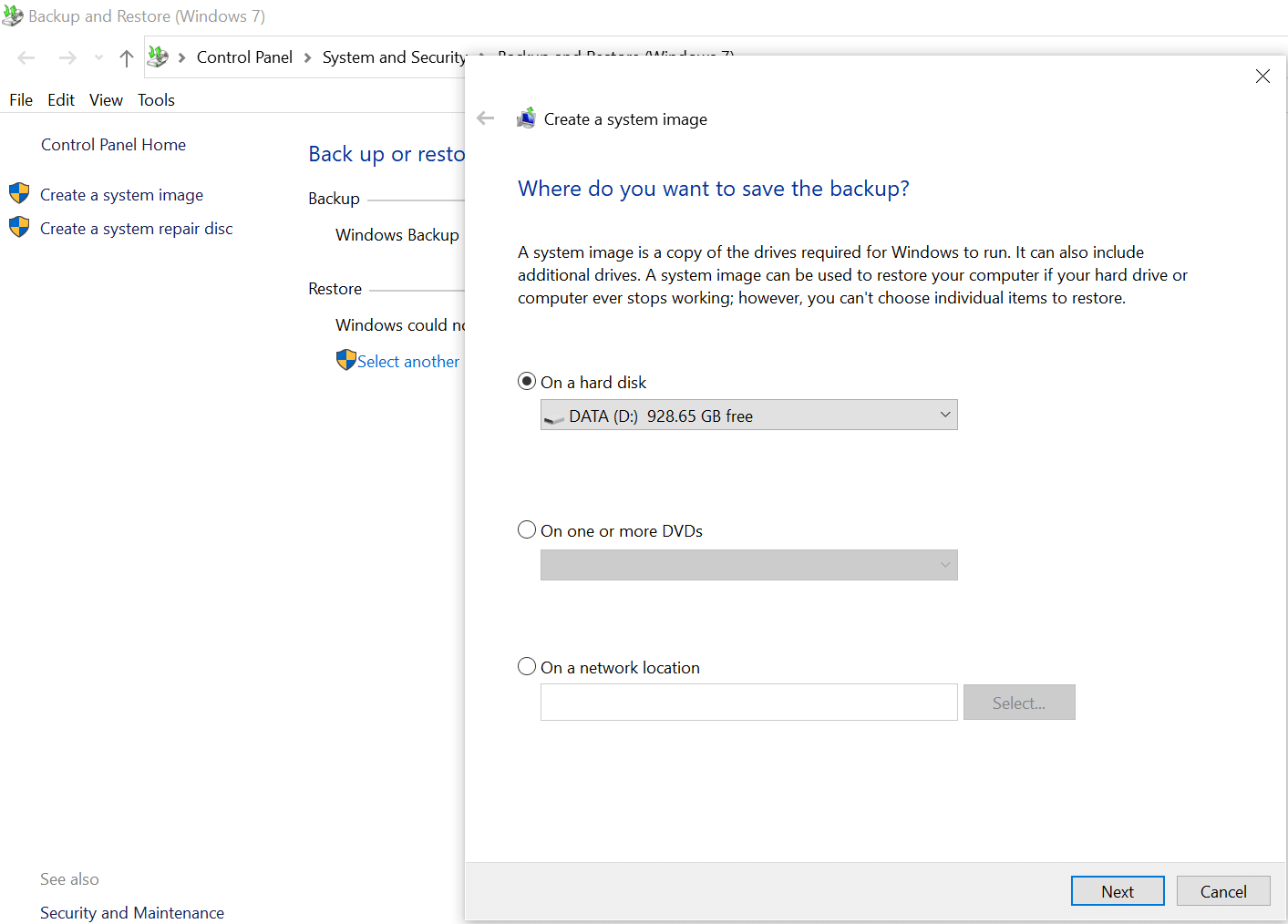The height and width of the screenshot is (924, 1288).
Task: Click the Explorer up-arrow navigation icon
Action: click(x=127, y=58)
